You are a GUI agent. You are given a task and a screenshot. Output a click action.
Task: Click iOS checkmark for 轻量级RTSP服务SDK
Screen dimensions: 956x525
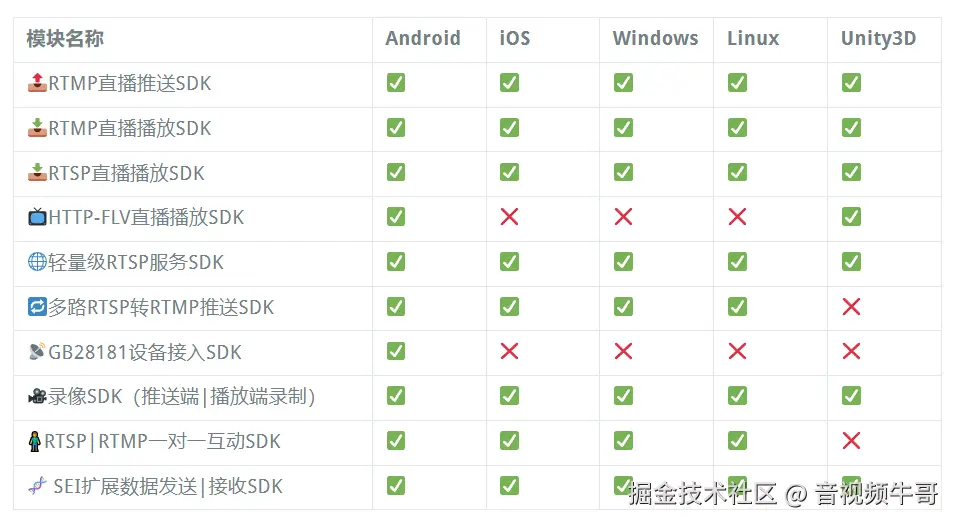point(509,262)
